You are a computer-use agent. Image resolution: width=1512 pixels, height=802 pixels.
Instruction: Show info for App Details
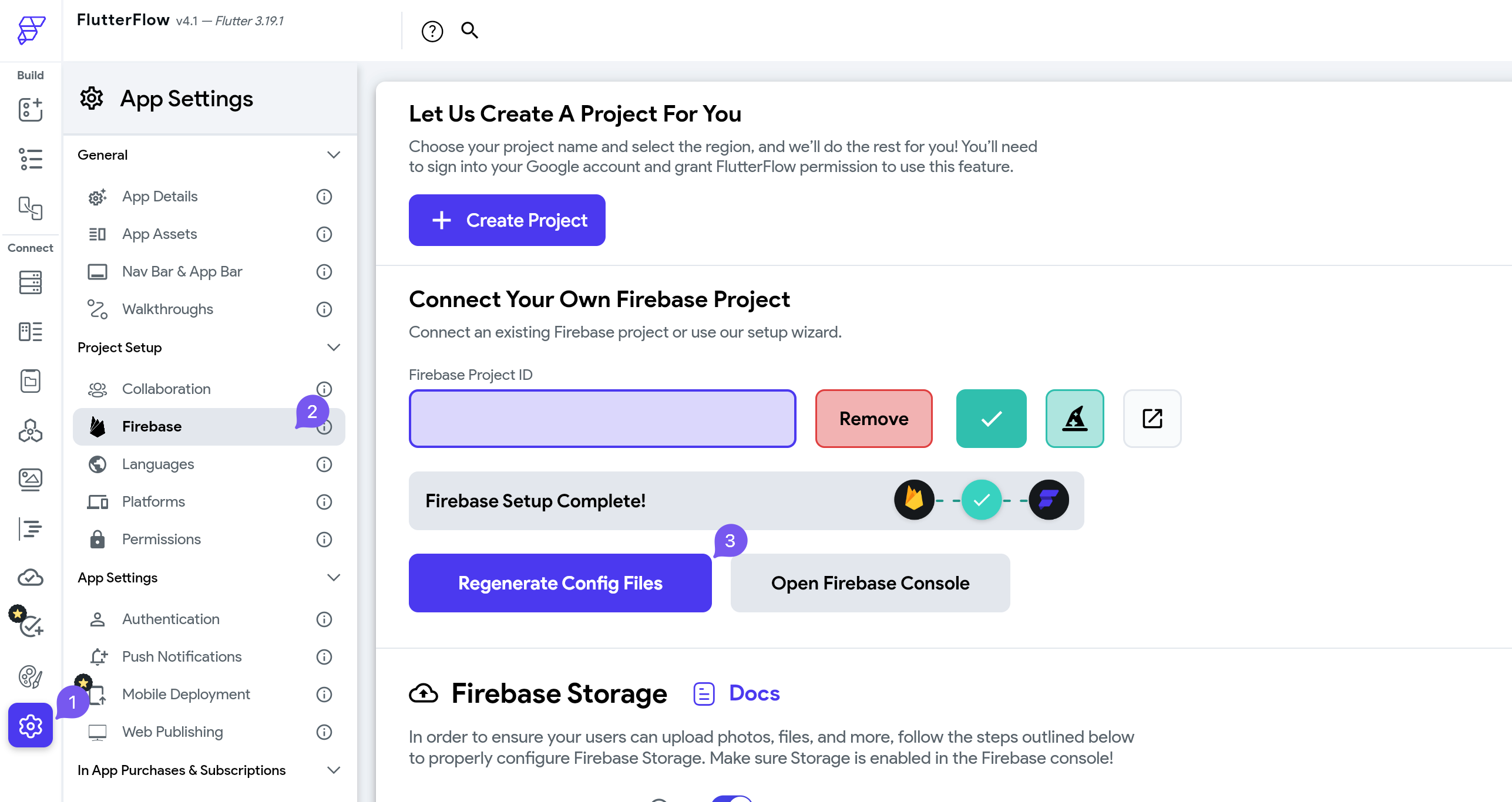324,197
